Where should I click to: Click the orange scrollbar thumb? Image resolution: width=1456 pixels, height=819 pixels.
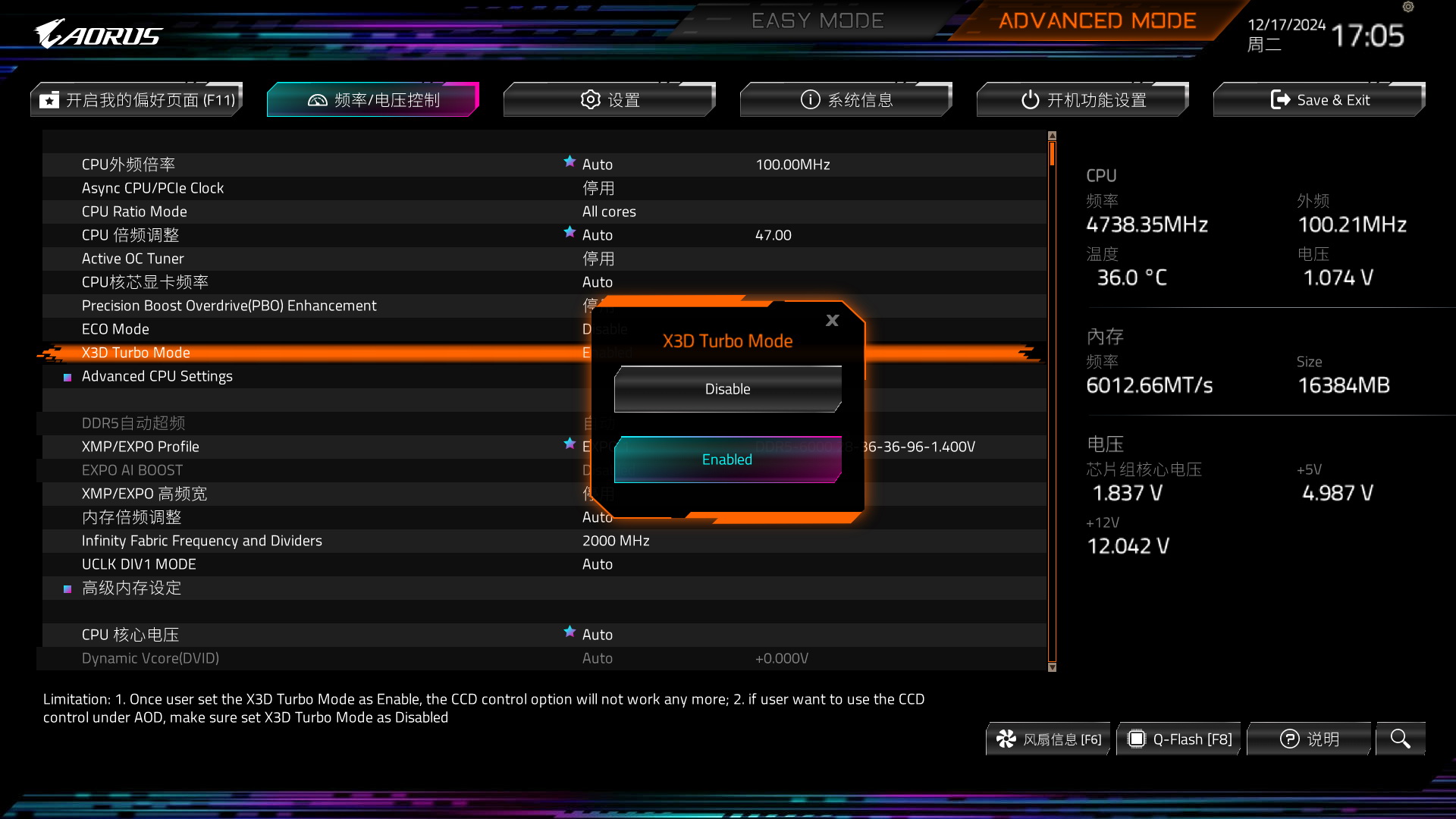(1052, 154)
